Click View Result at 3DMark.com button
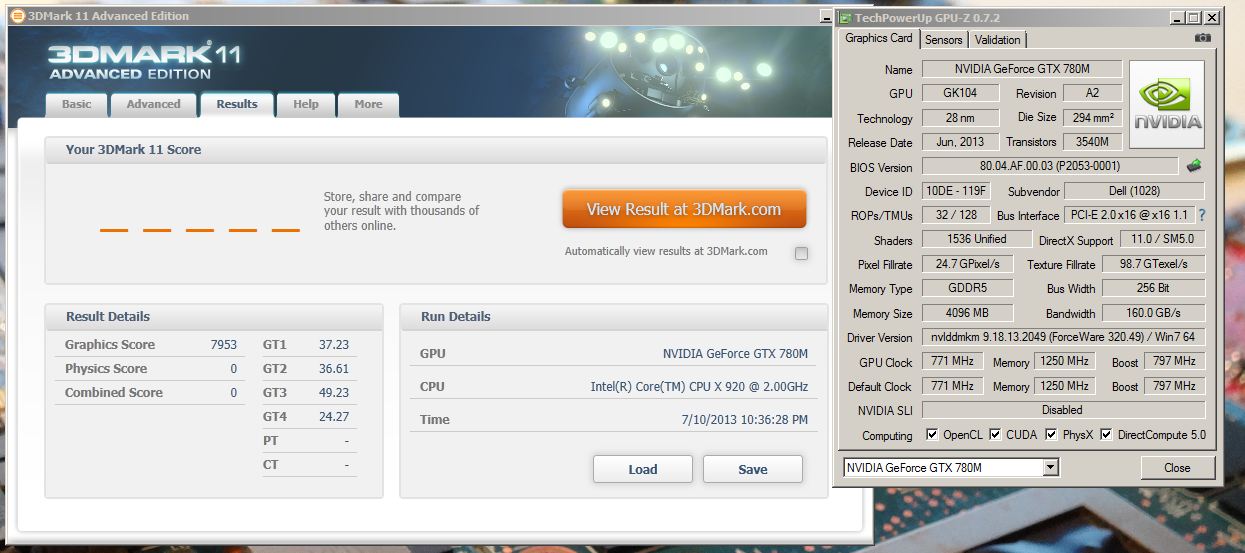Screen dimensions: 1245x553 pyautogui.click(x=684, y=209)
